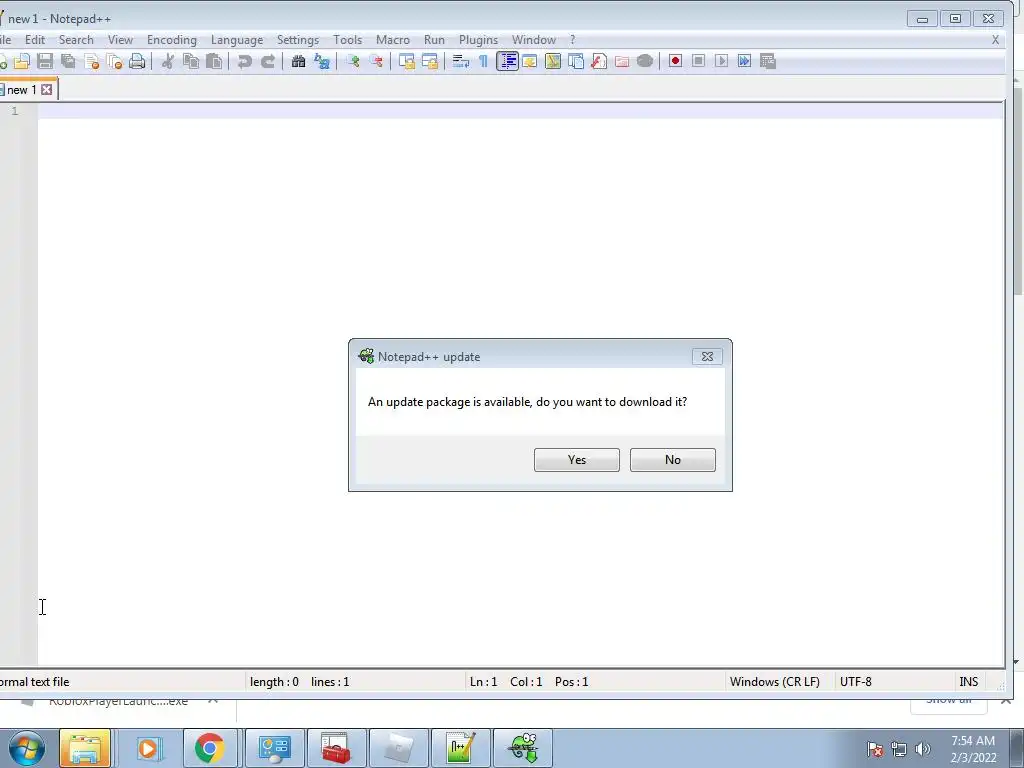Screen dimensions: 1024x768
Task: Click the UTF-8 encoding status entry
Action: [x=856, y=682]
